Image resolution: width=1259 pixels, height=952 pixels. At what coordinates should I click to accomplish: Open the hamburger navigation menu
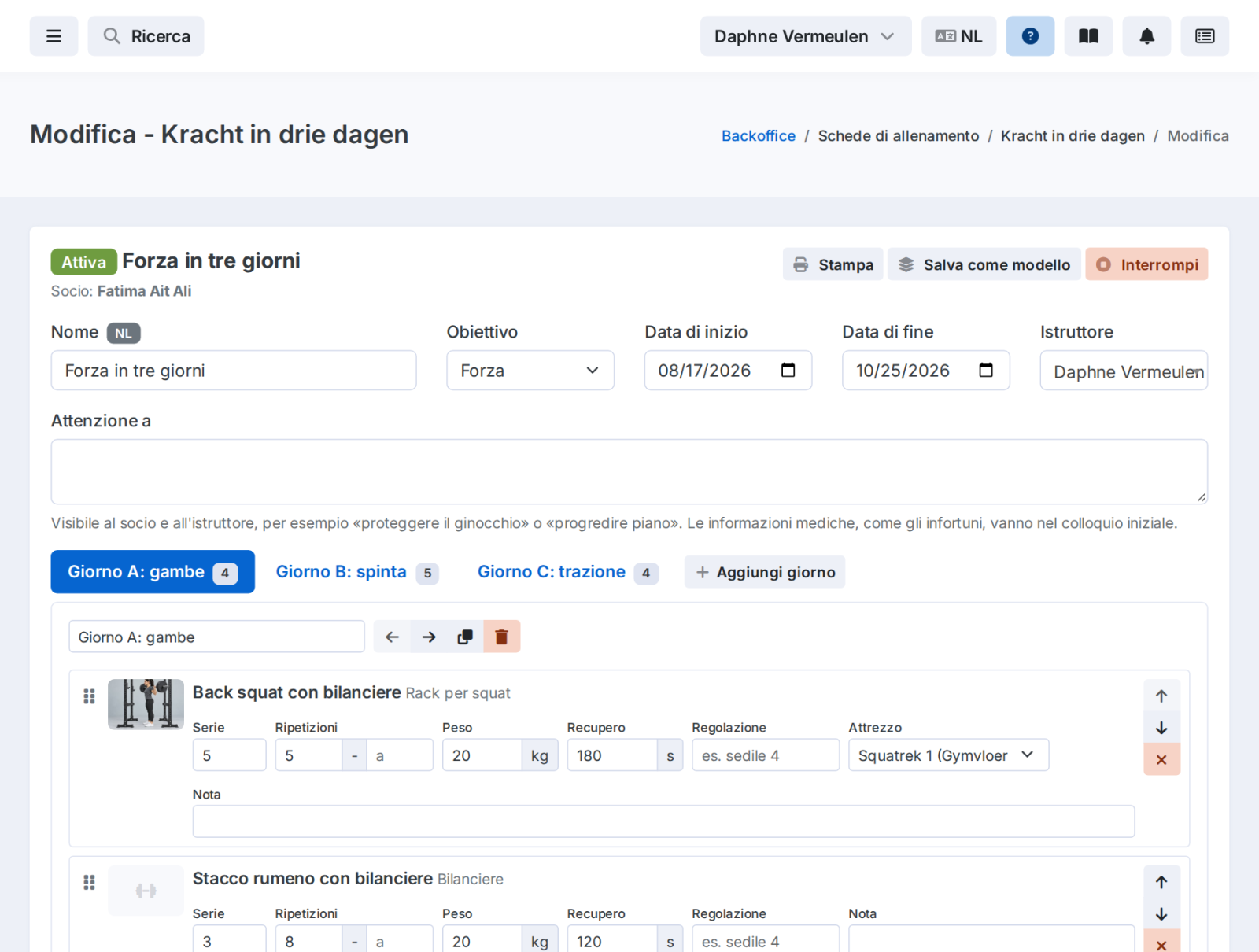[54, 36]
